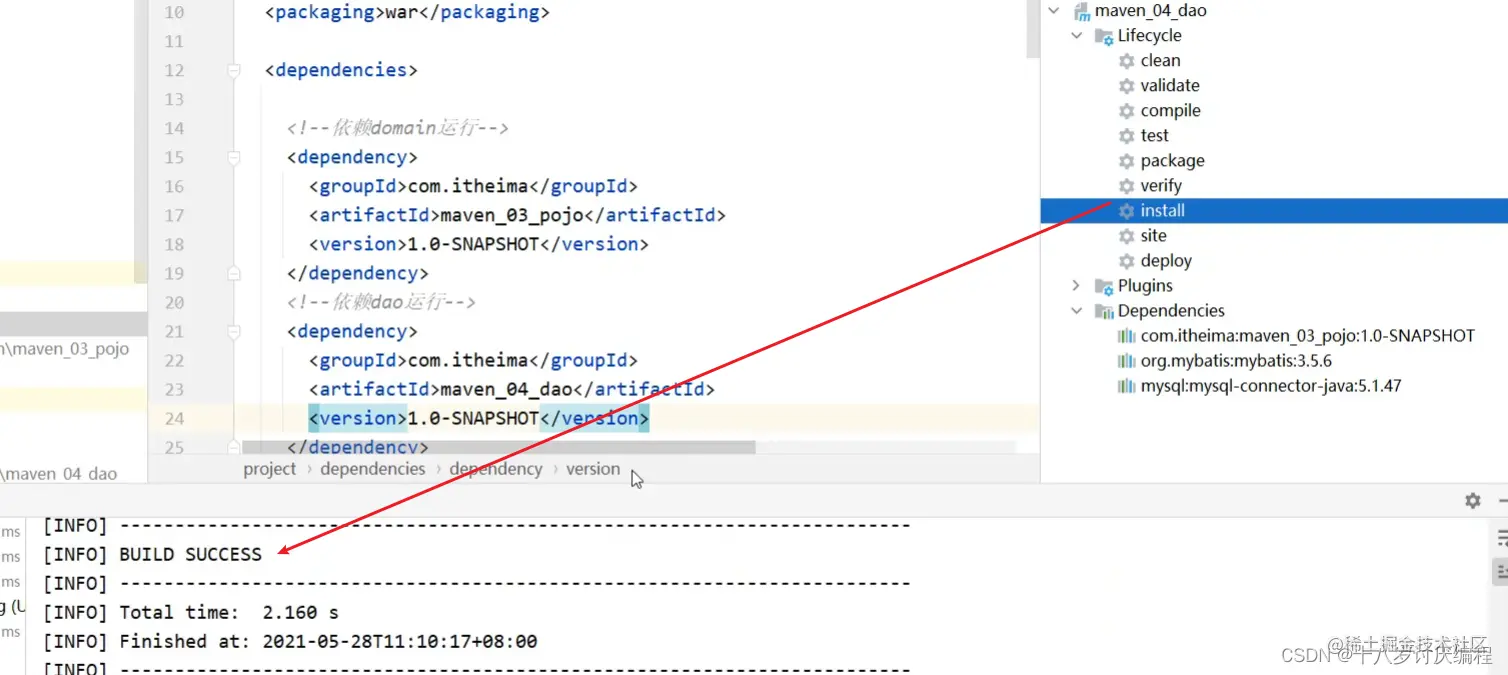The width and height of the screenshot is (1508, 675).
Task: Click gear icon next to verify
Action: point(1127,186)
